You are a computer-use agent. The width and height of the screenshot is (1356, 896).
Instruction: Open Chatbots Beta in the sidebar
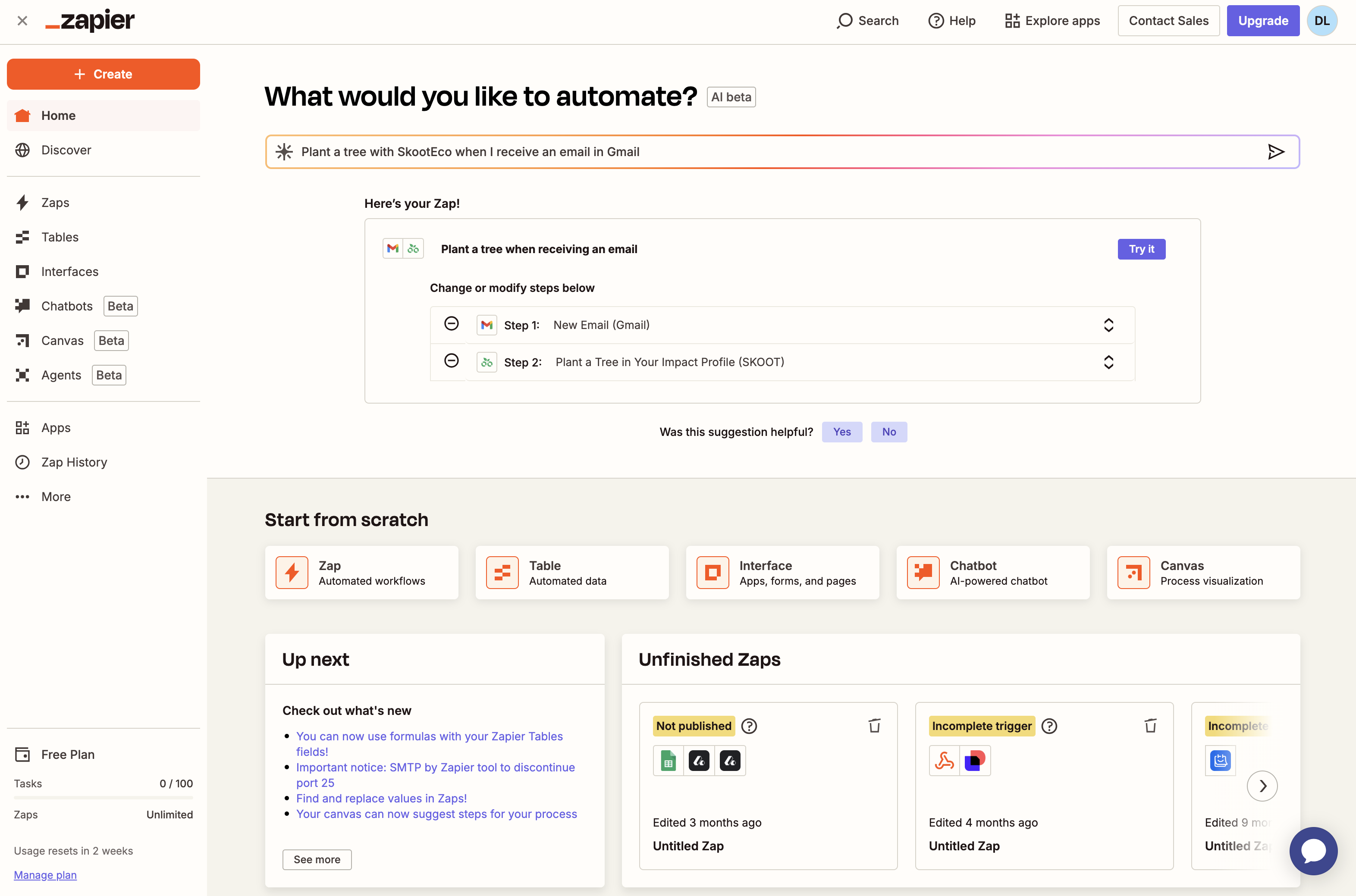click(x=104, y=306)
